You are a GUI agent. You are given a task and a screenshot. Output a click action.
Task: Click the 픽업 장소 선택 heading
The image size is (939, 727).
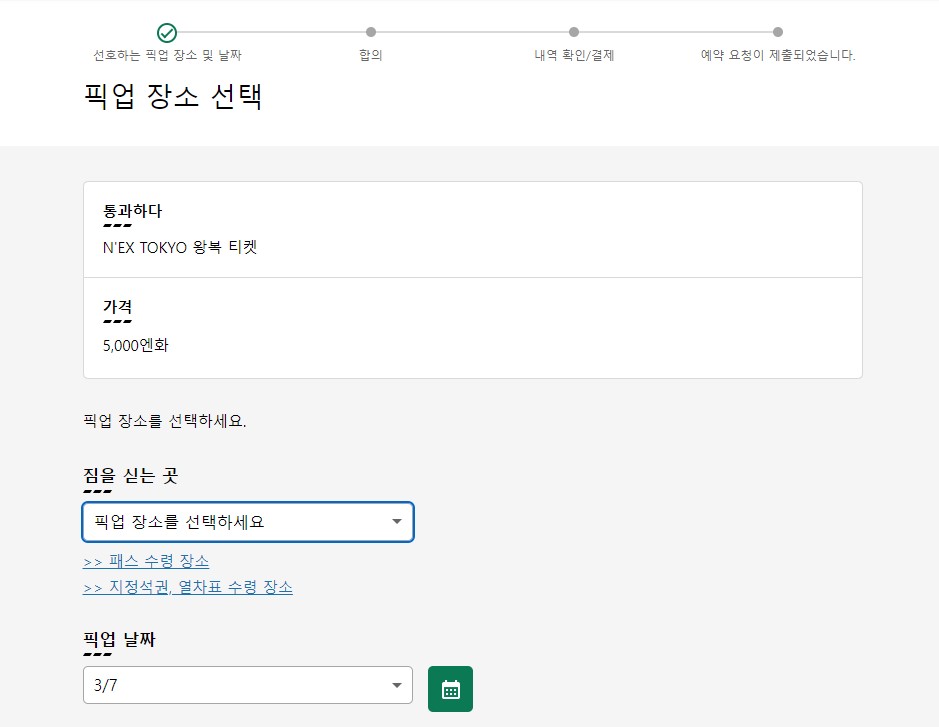pyautogui.click(x=172, y=96)
